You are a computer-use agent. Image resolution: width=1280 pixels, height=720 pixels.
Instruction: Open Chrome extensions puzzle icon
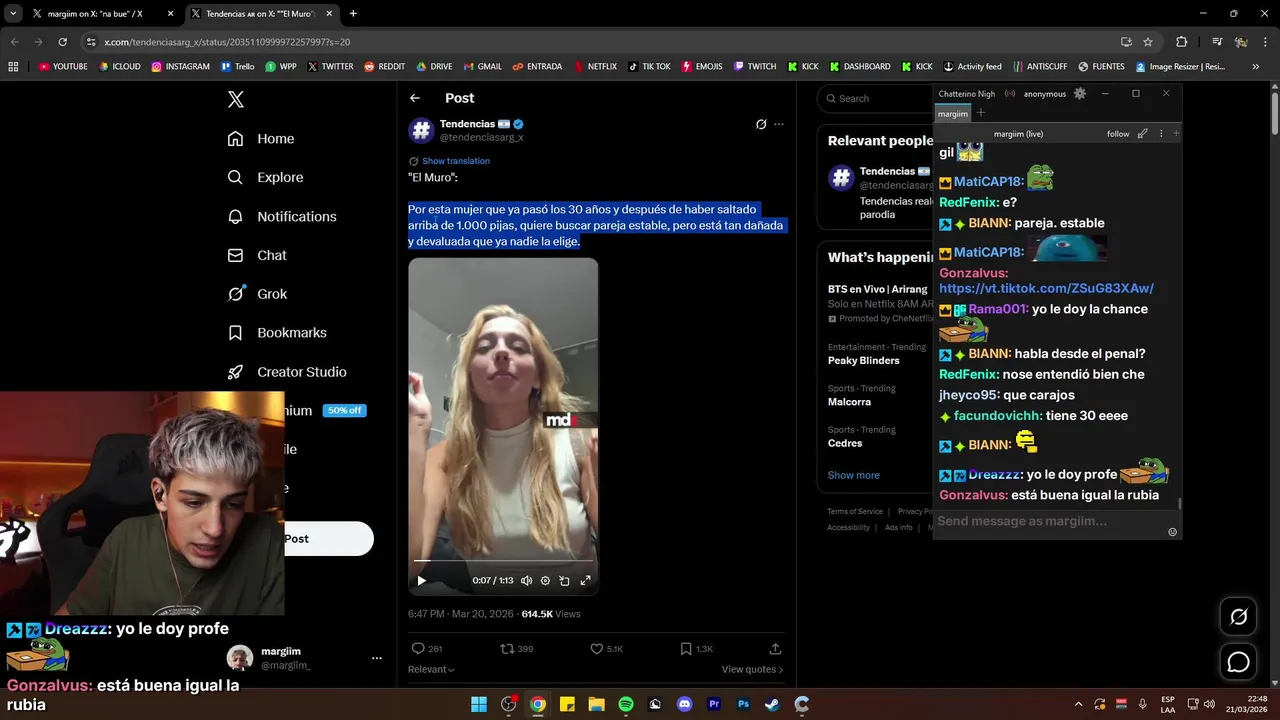tap(1181, 42)
